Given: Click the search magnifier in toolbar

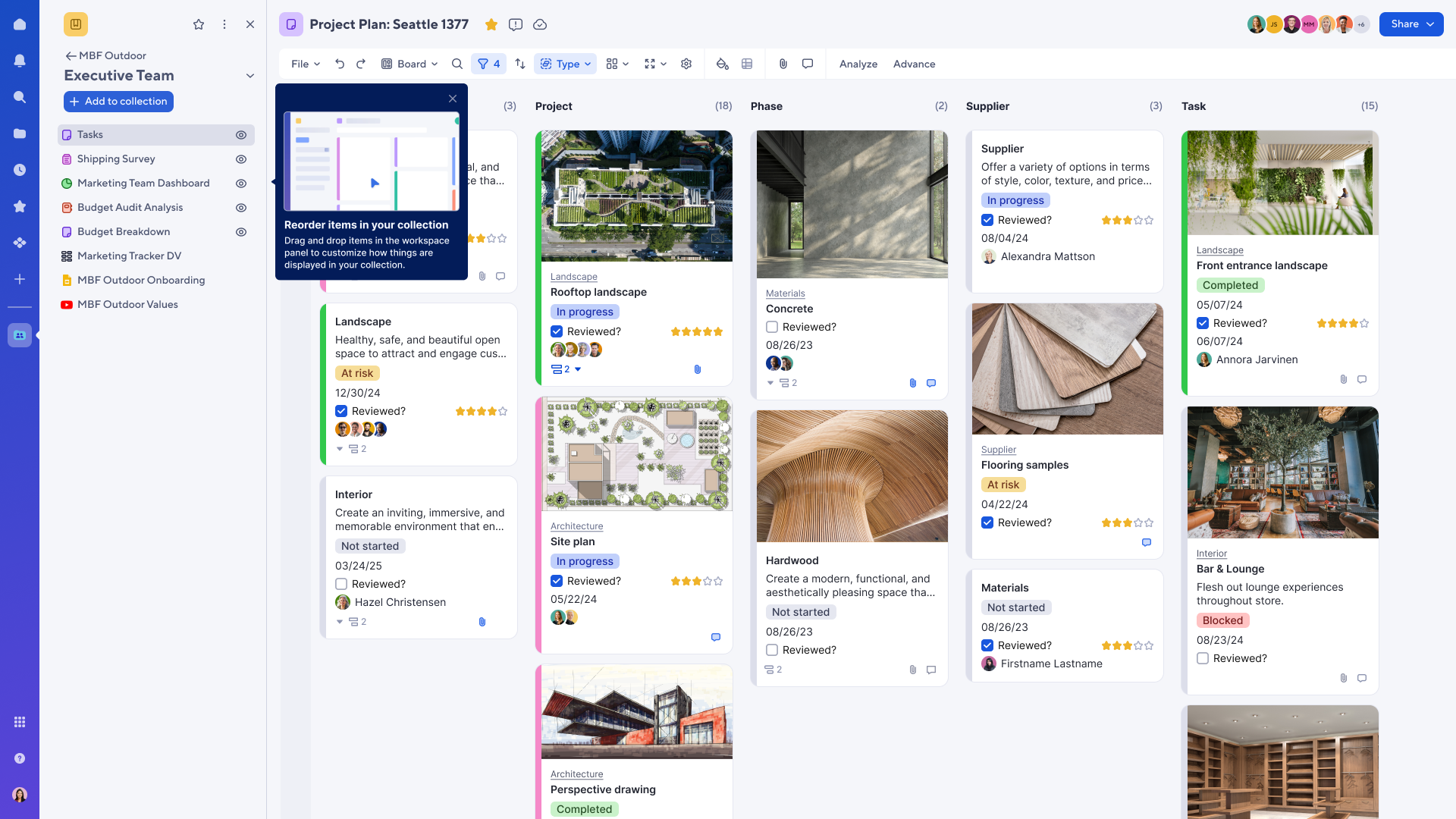Looking at the screenshot, I should tap(457, 64).
